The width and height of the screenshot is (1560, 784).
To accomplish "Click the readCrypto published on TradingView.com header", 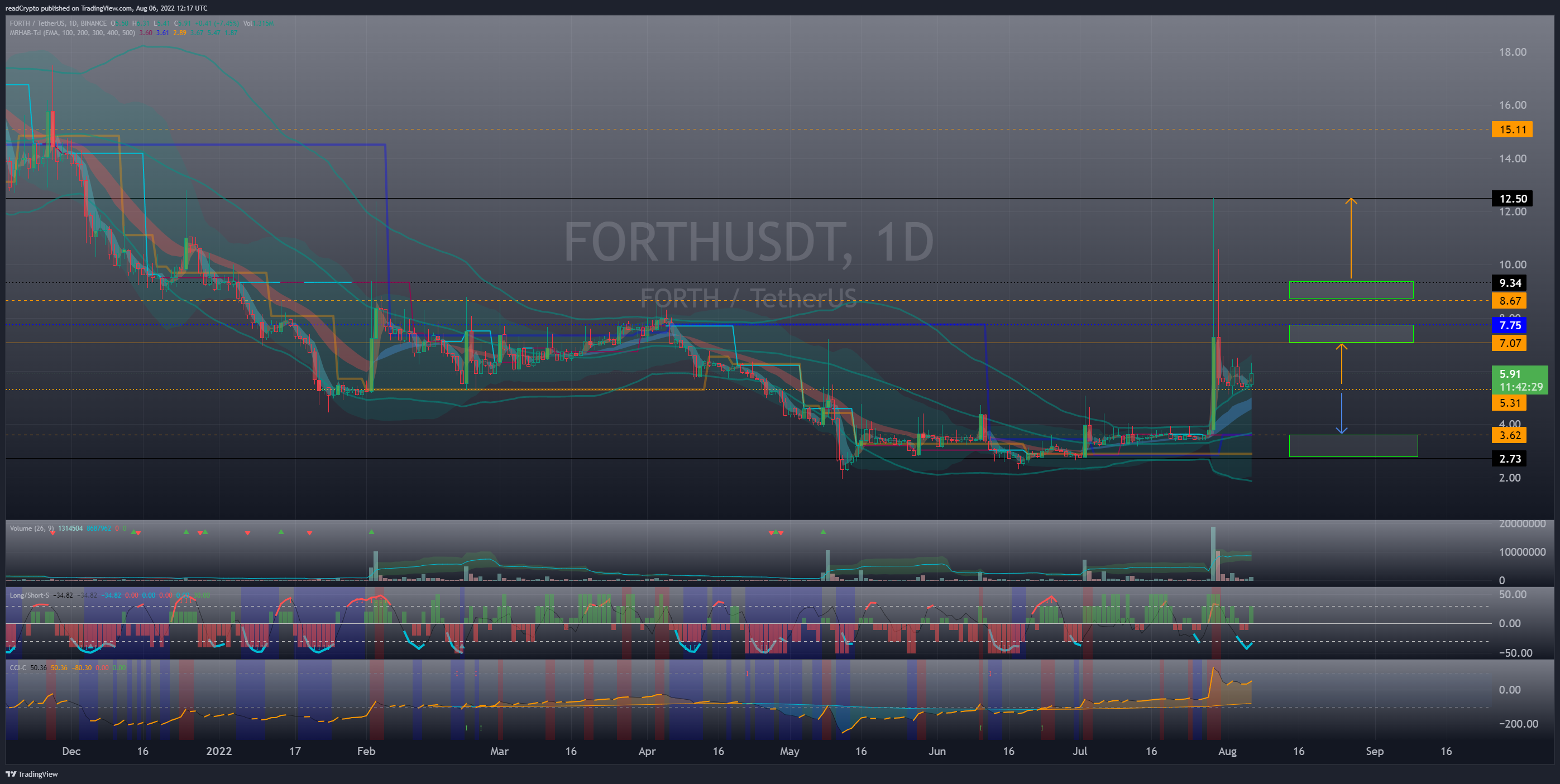I will (106, 8).
